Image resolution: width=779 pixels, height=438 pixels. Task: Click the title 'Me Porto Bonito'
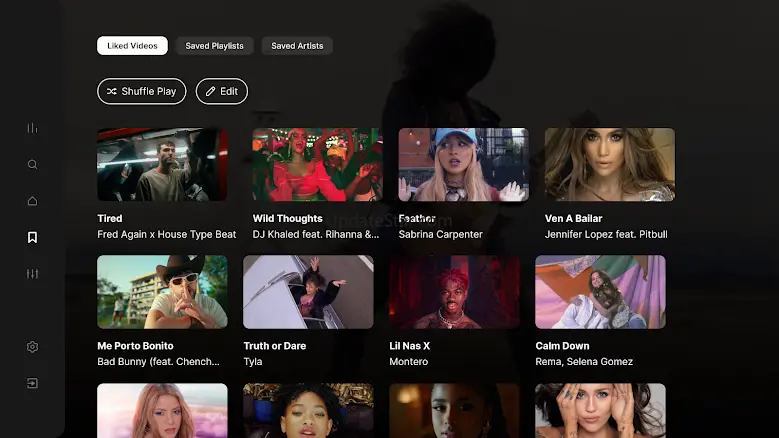(136, 346)
